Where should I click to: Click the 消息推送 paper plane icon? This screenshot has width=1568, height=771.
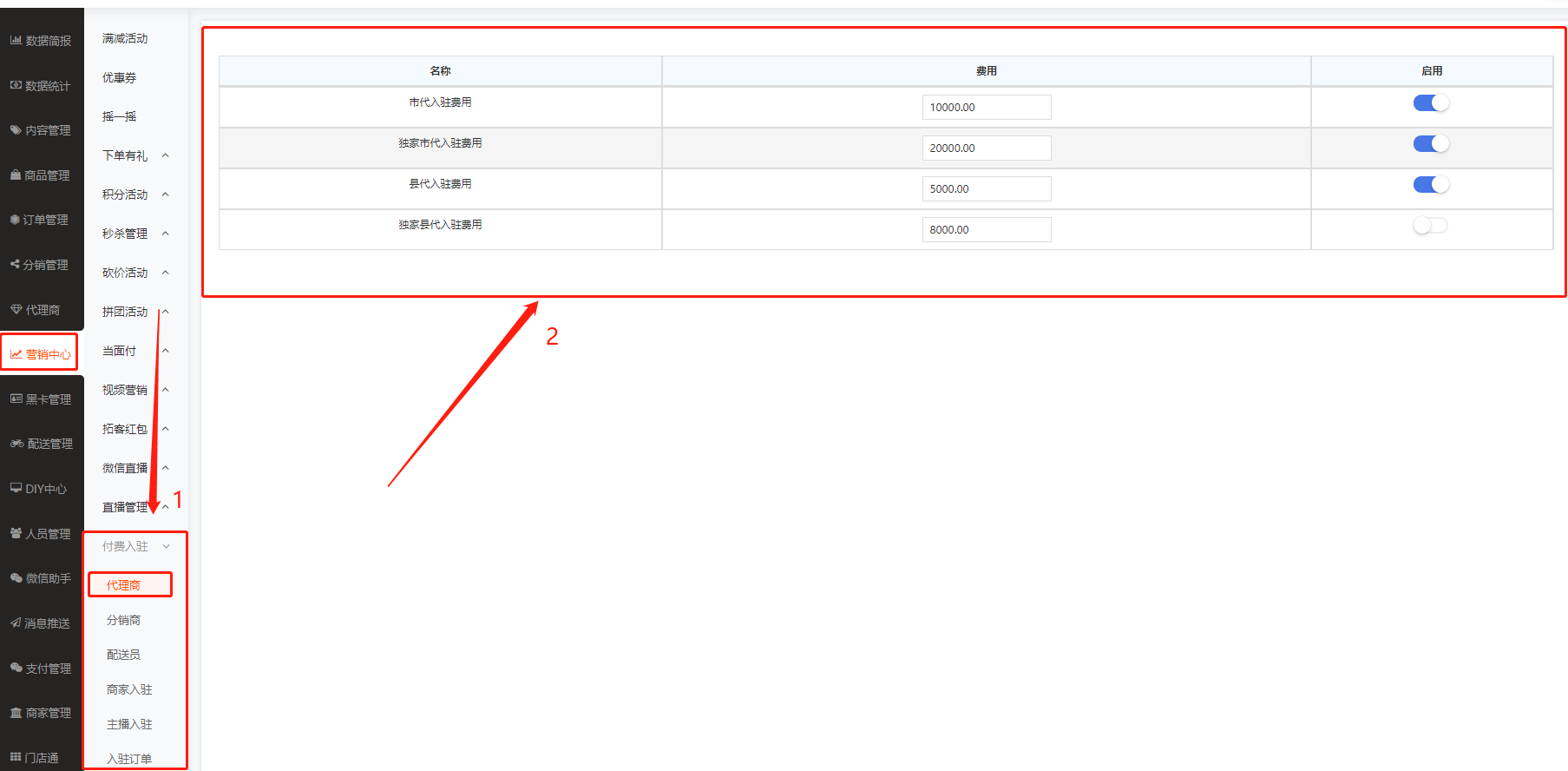tap(16, 623)
